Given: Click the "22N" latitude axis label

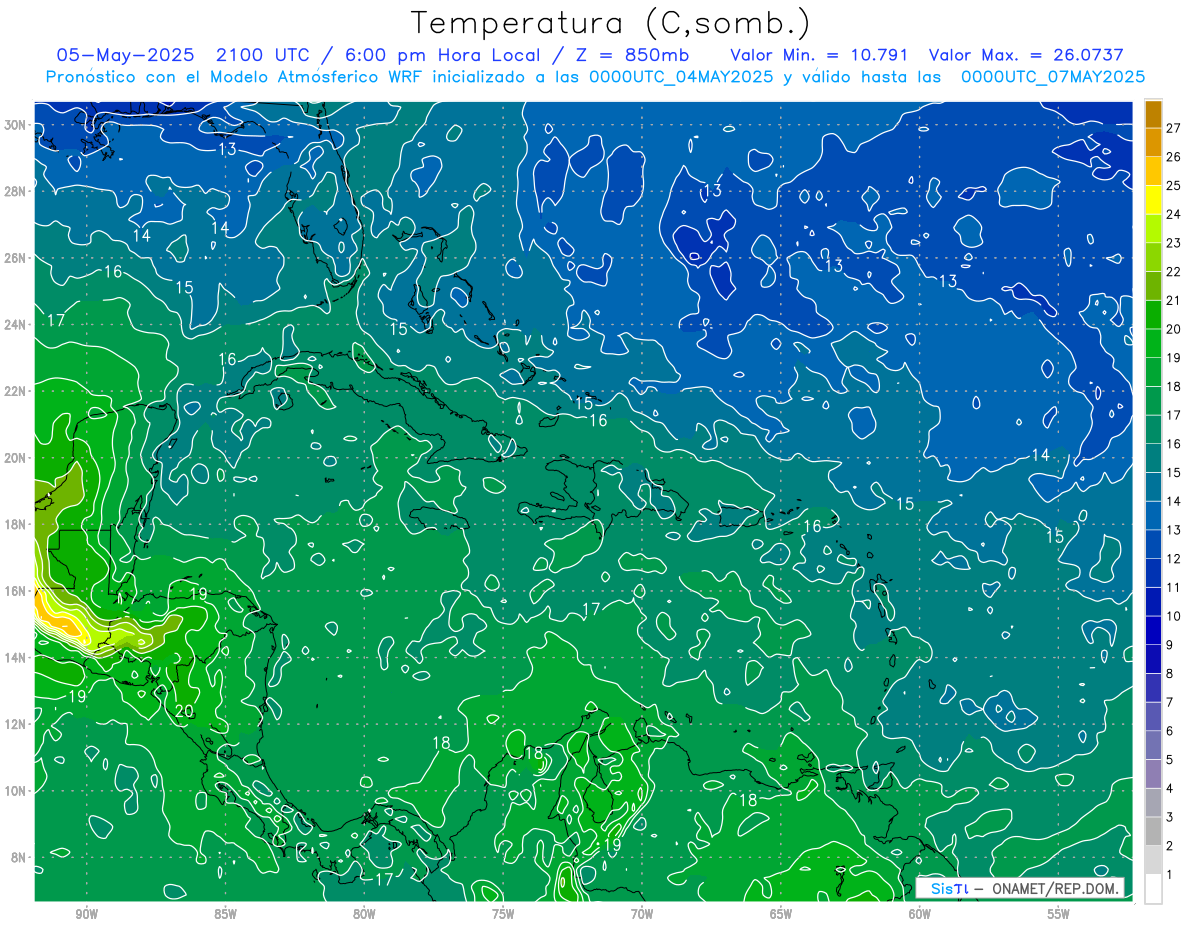Looking at the screenshot, I should (x=16, y=391).
